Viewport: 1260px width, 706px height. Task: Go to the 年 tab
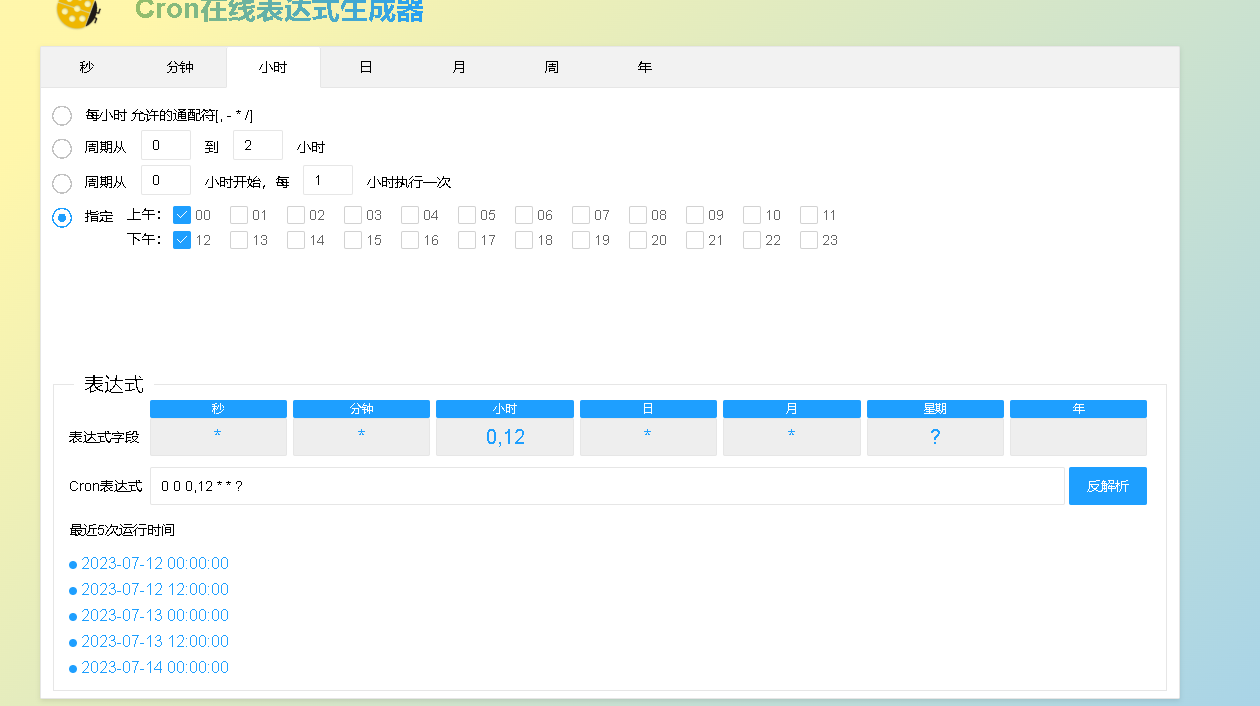(645, 67)
